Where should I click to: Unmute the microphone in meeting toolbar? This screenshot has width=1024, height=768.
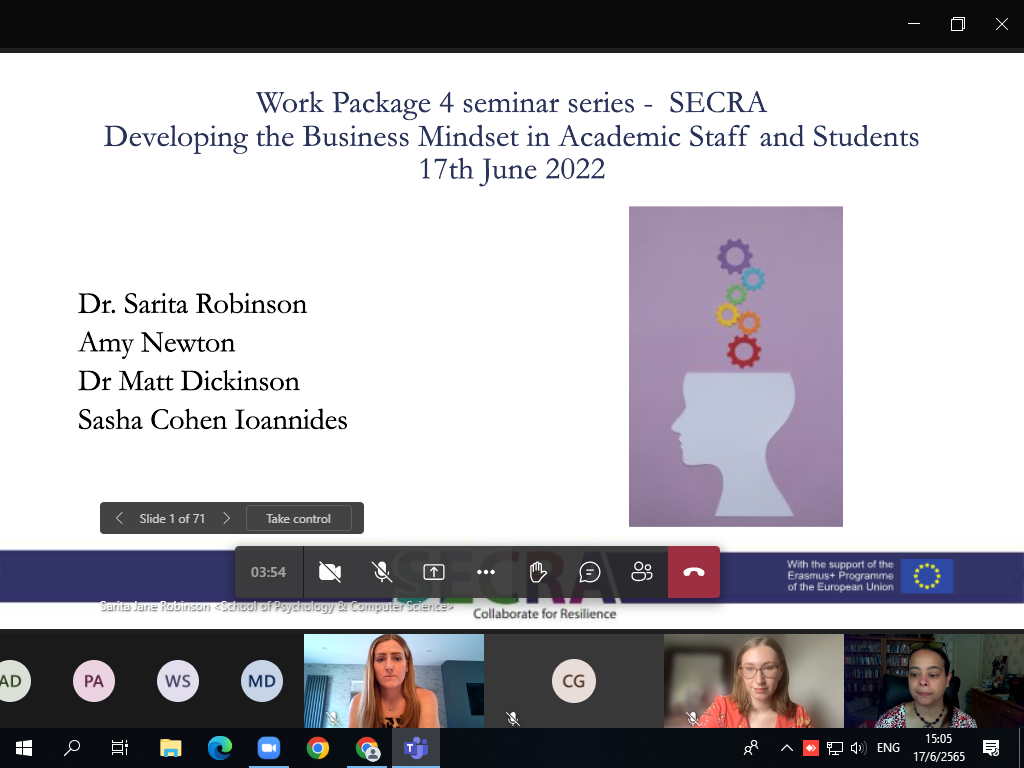tap(382, 572)
